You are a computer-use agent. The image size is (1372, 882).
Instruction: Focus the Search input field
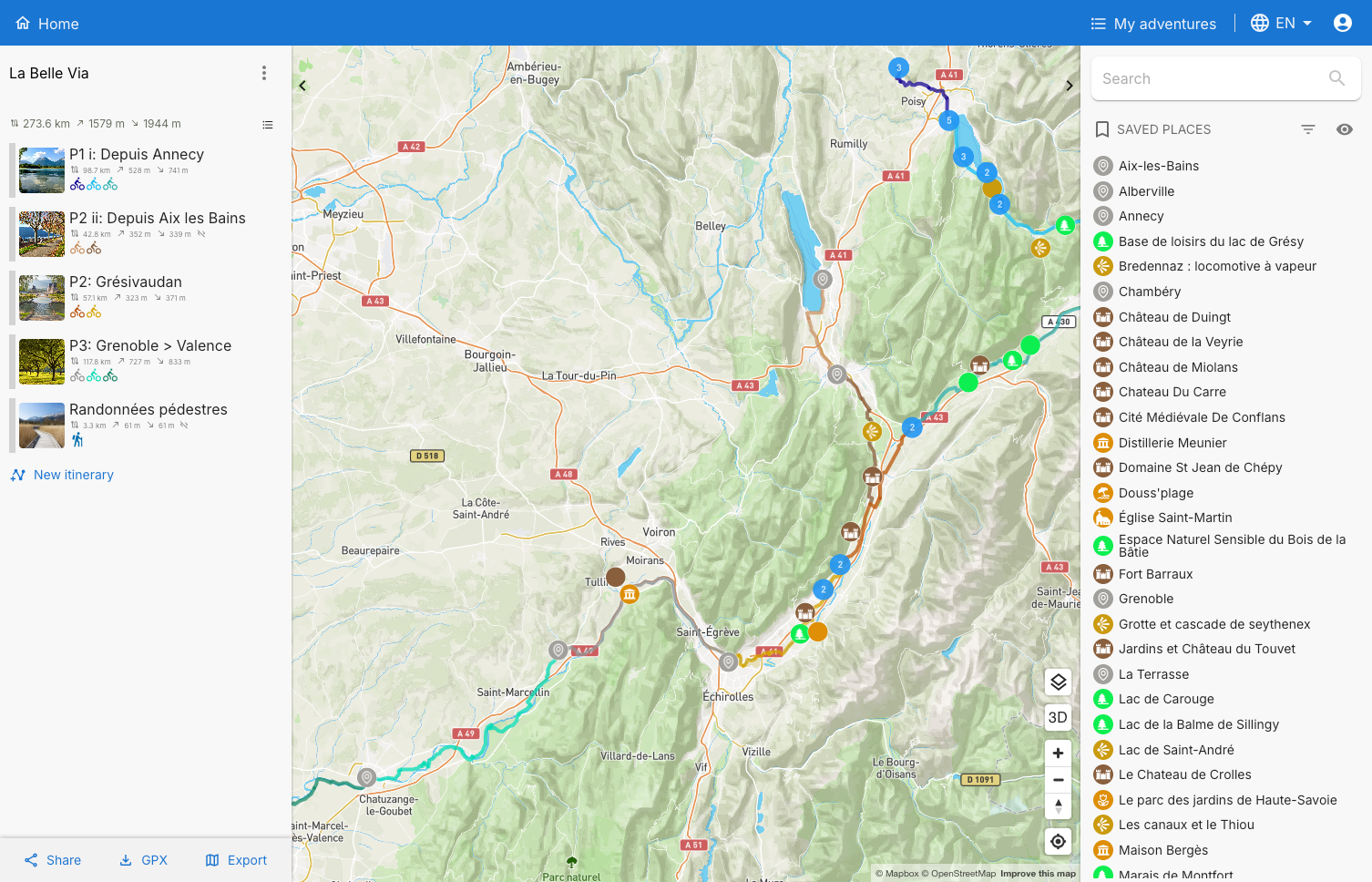[x=1226, y=78]
